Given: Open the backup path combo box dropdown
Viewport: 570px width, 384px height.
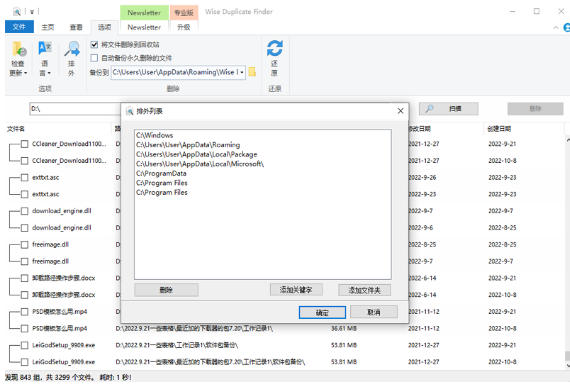Looking at the screenshot, I should pyautogui.click(x=242, y=72).
